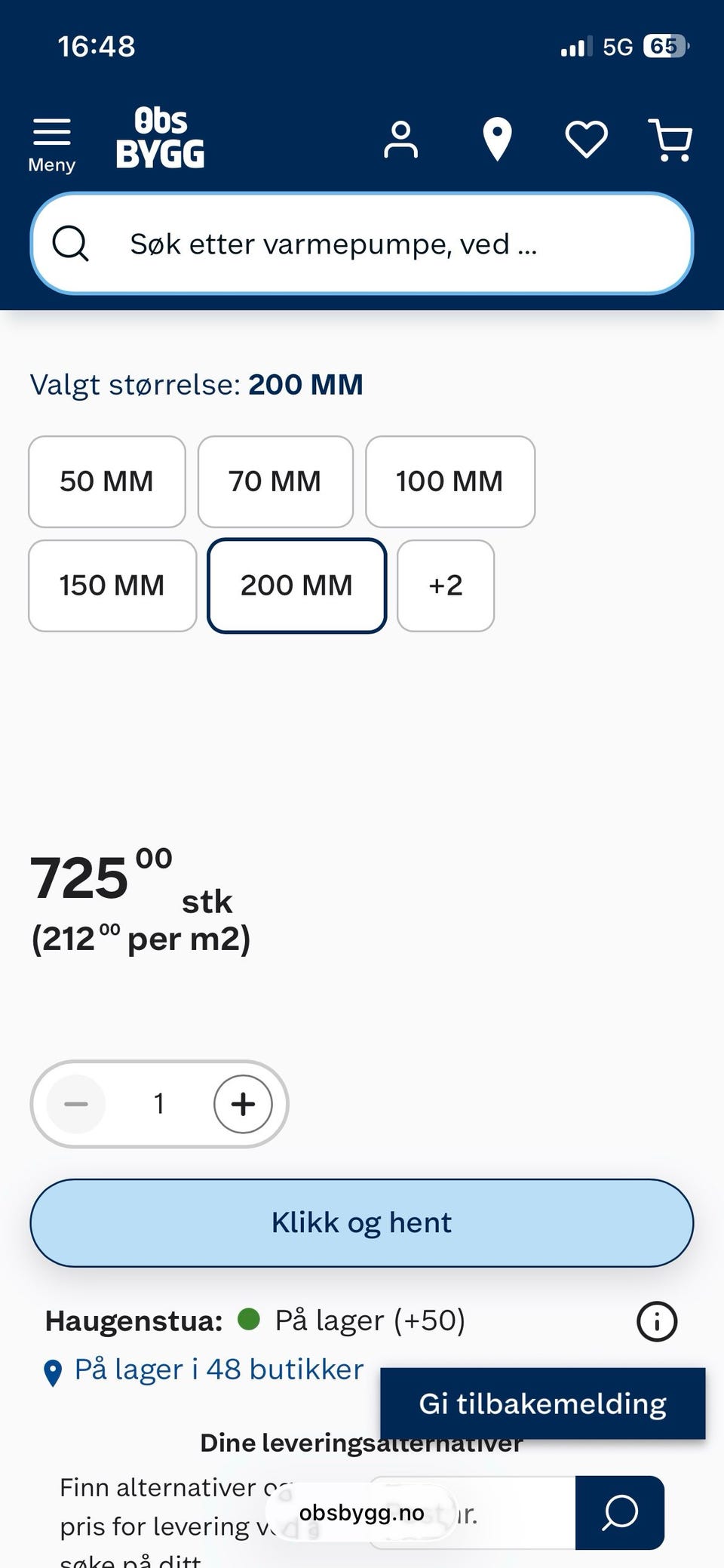The image size is (724, 1568).
Task: Select the 50 MM size option
Action: [106, 481]
